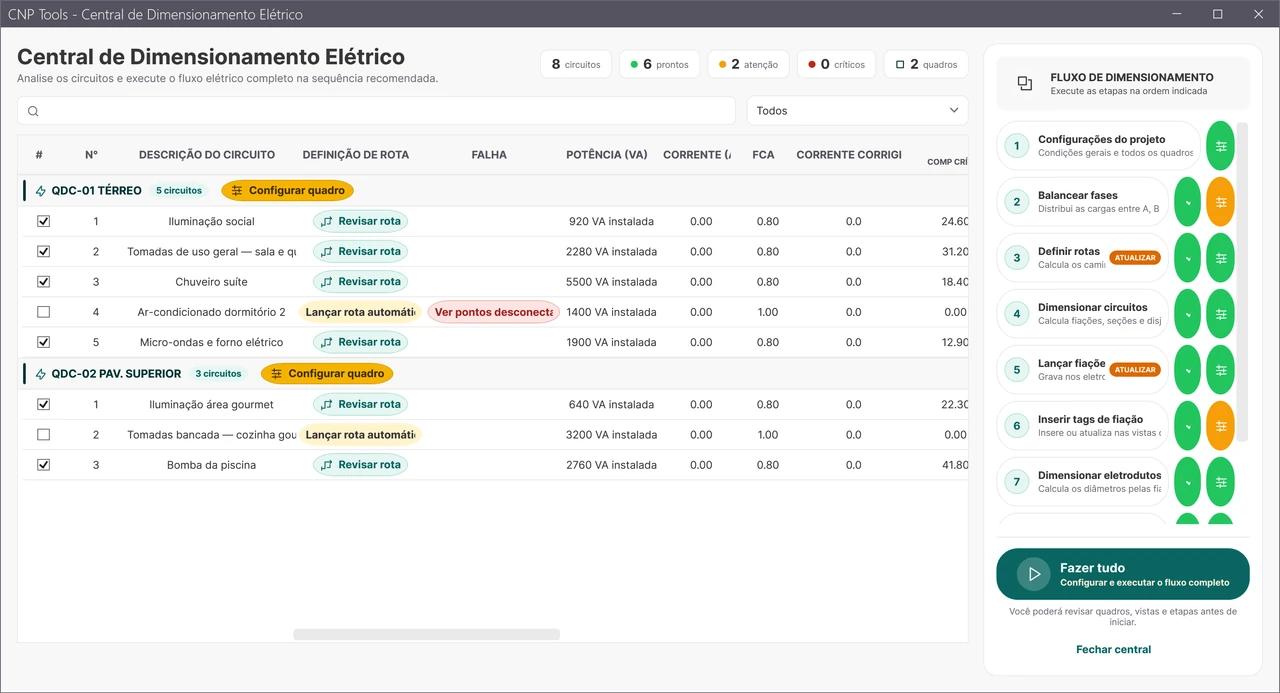Click step number 5 circle in flow

1017,370
